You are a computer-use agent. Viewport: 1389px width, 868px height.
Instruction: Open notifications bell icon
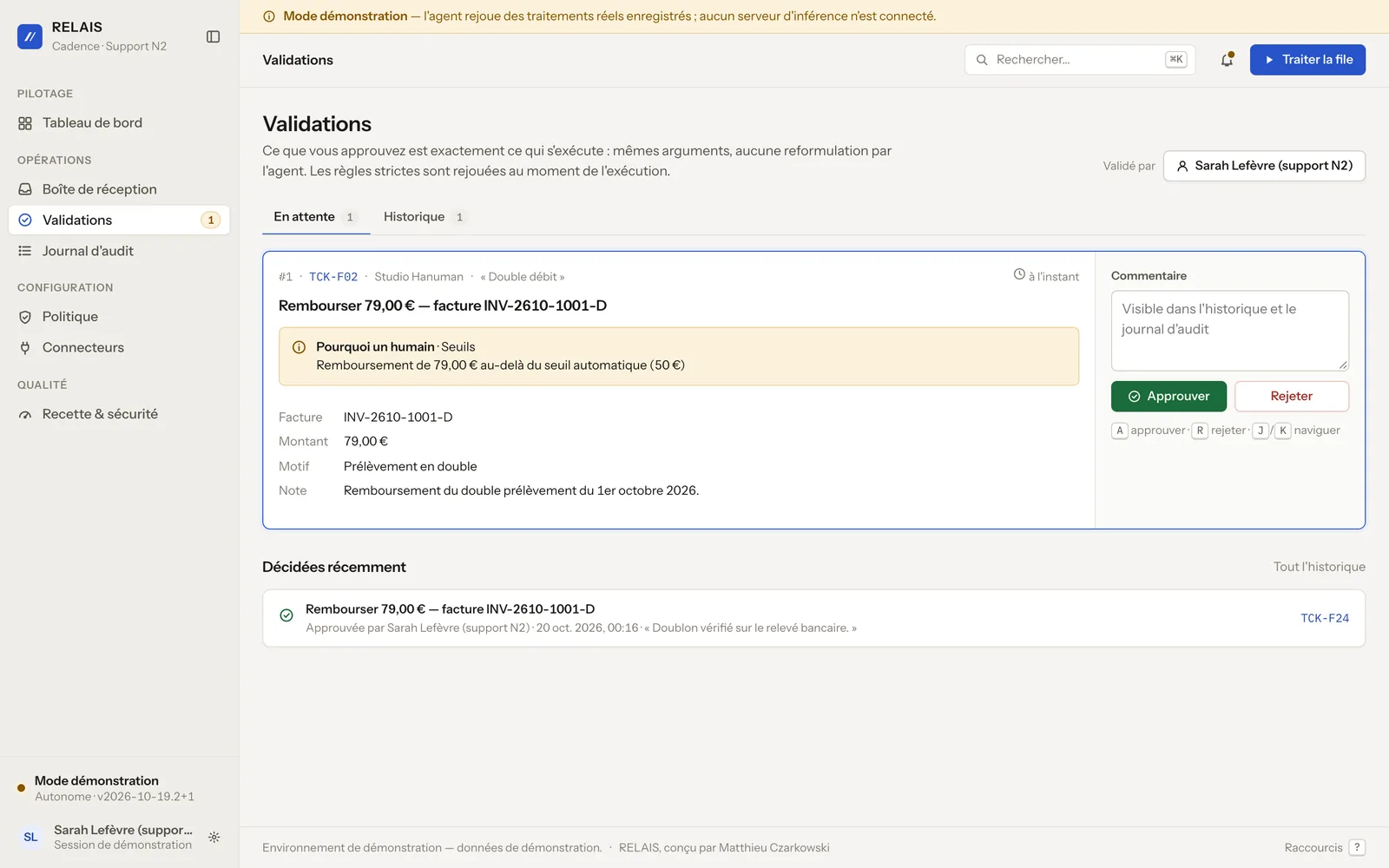tap(1227, 60)
